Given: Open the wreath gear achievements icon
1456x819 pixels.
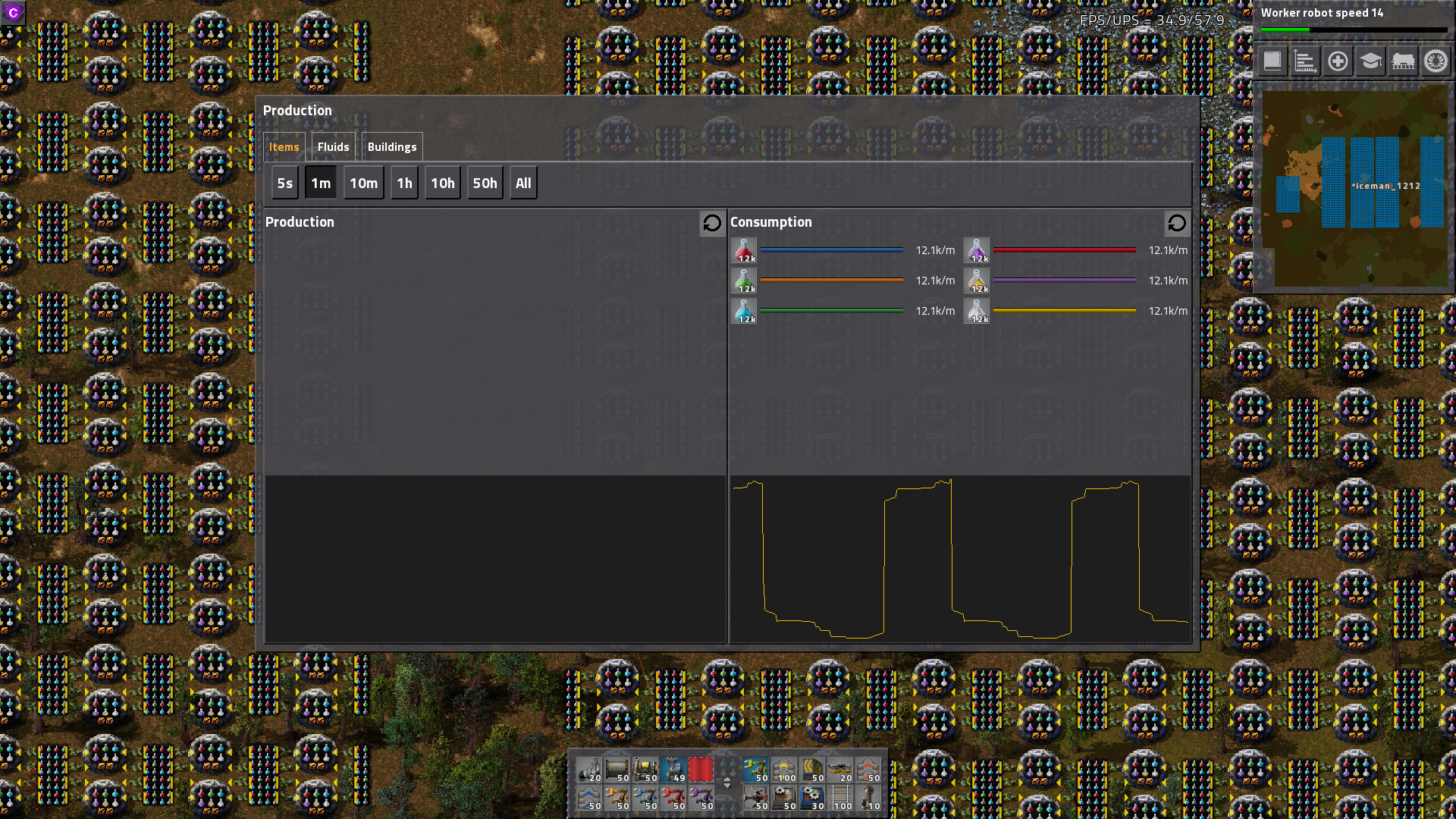Looking at the screenshot, I should point(1436,61).
